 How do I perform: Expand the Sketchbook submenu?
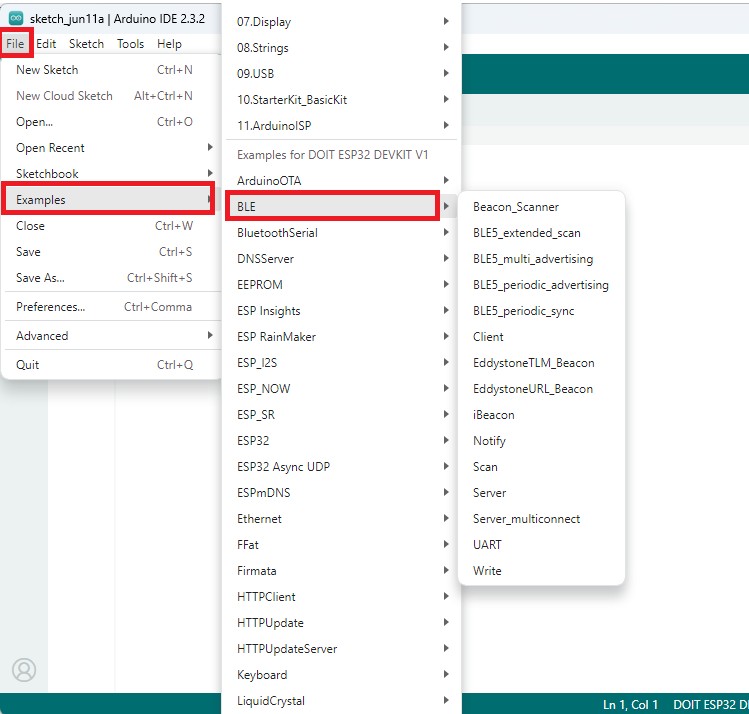(47, 174)
